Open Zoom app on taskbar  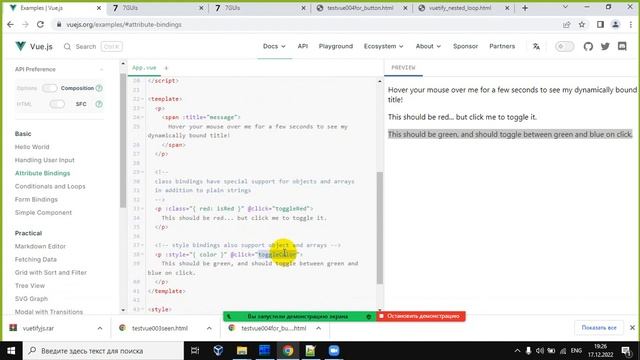(x=334, y=351)
